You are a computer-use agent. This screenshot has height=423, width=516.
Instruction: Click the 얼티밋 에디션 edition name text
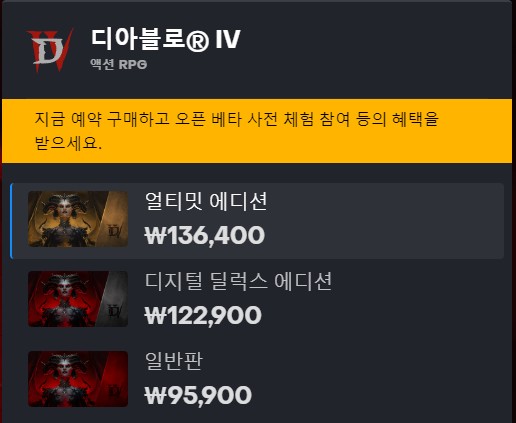point(206,201)
